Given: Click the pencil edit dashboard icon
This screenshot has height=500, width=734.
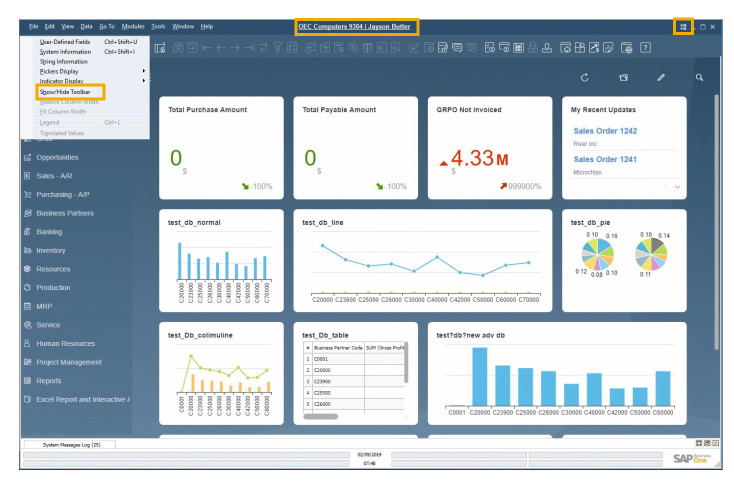Looking at the screenshot, I should point(660,77).
